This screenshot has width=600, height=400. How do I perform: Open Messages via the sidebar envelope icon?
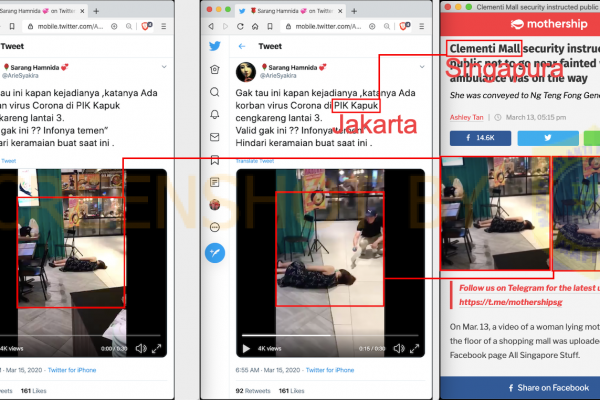point(215,137)
